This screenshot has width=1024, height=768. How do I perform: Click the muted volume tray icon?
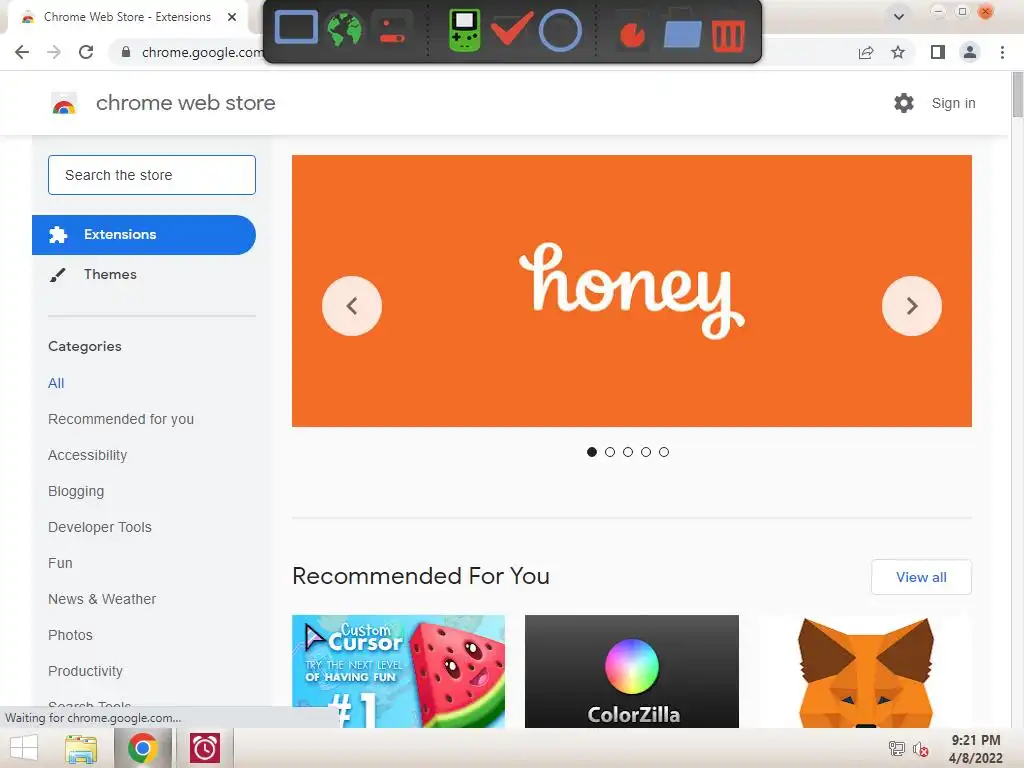pyautogui.click(x=920, y=750)
